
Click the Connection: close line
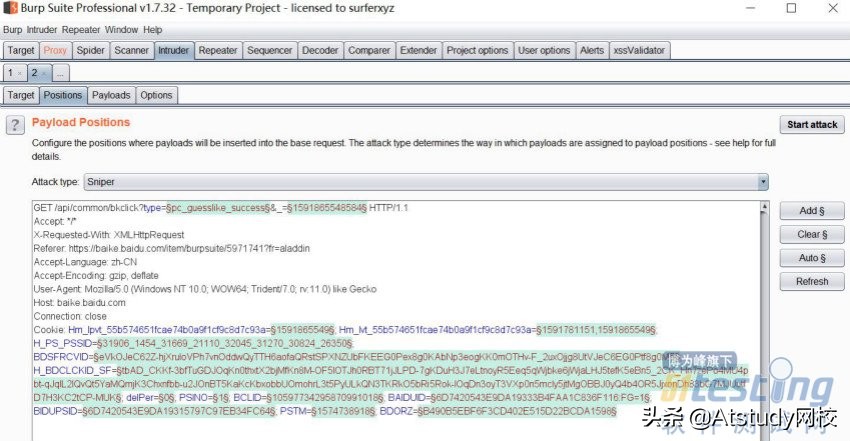click(70, 316)
